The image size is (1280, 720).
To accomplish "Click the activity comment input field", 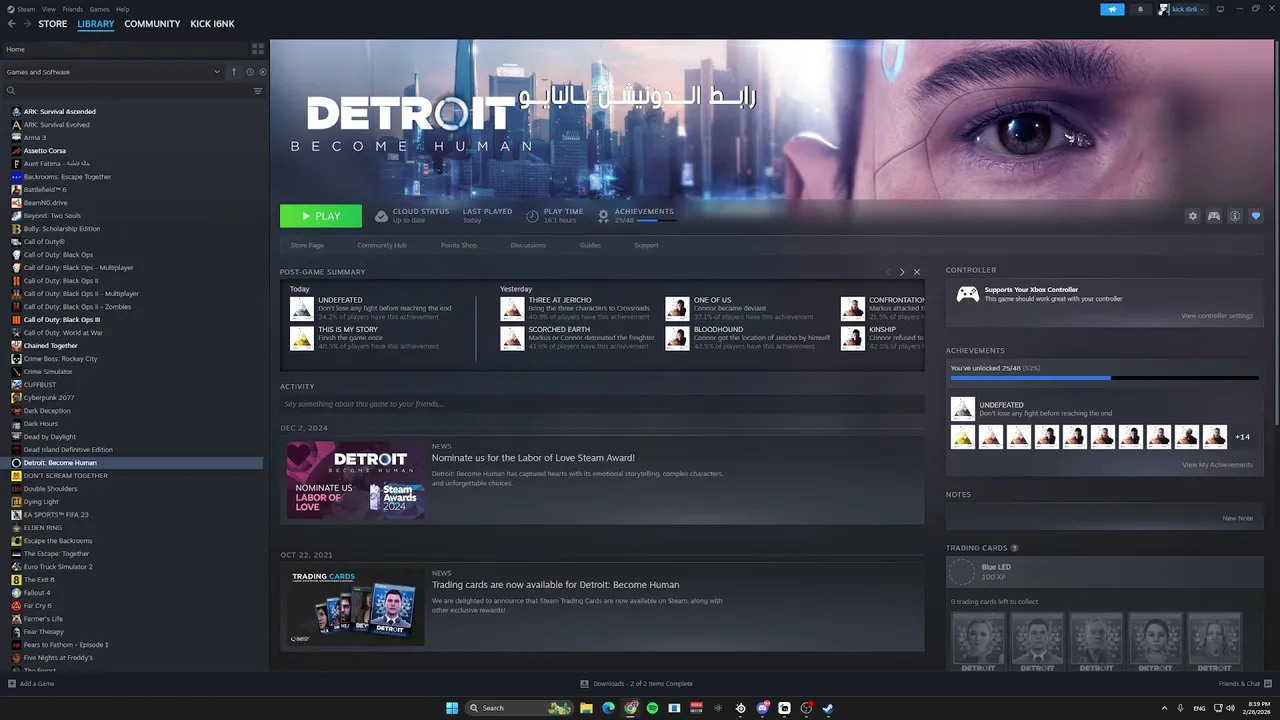I will pos(602,404).
